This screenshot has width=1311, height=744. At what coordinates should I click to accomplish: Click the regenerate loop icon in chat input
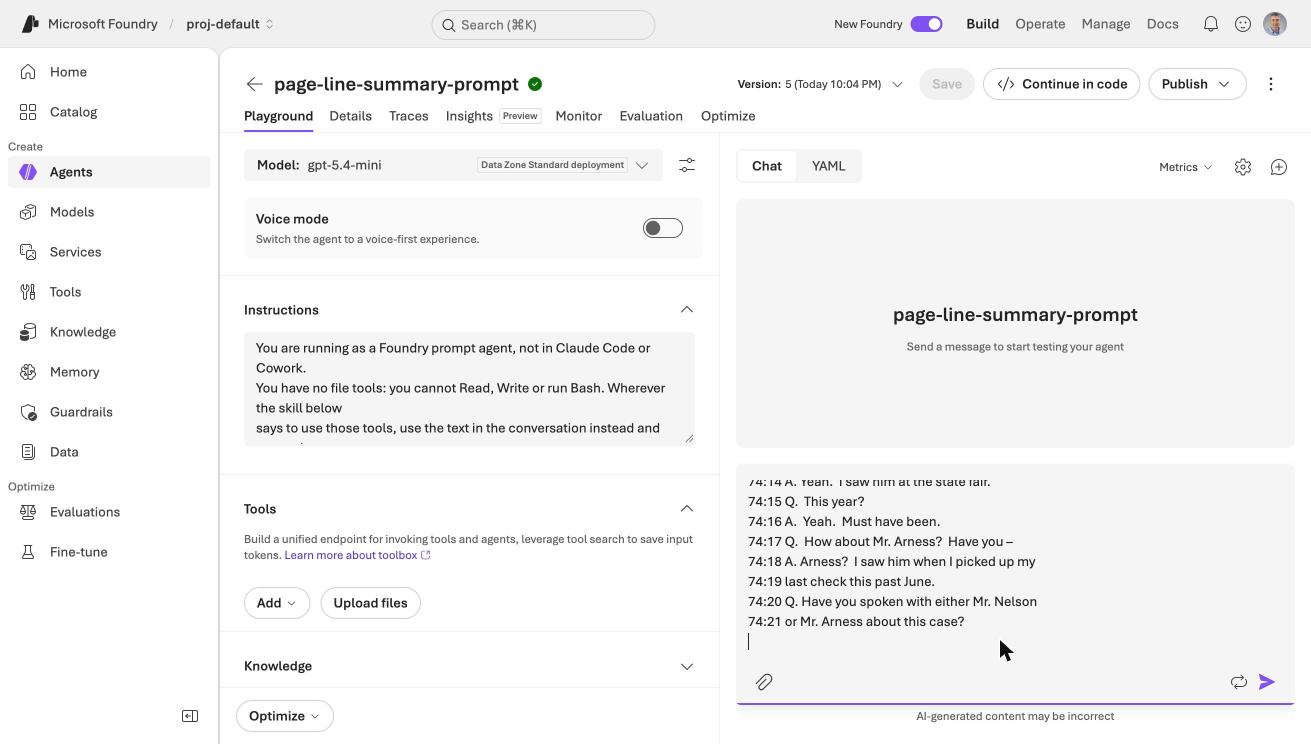tap(1238, 682)
